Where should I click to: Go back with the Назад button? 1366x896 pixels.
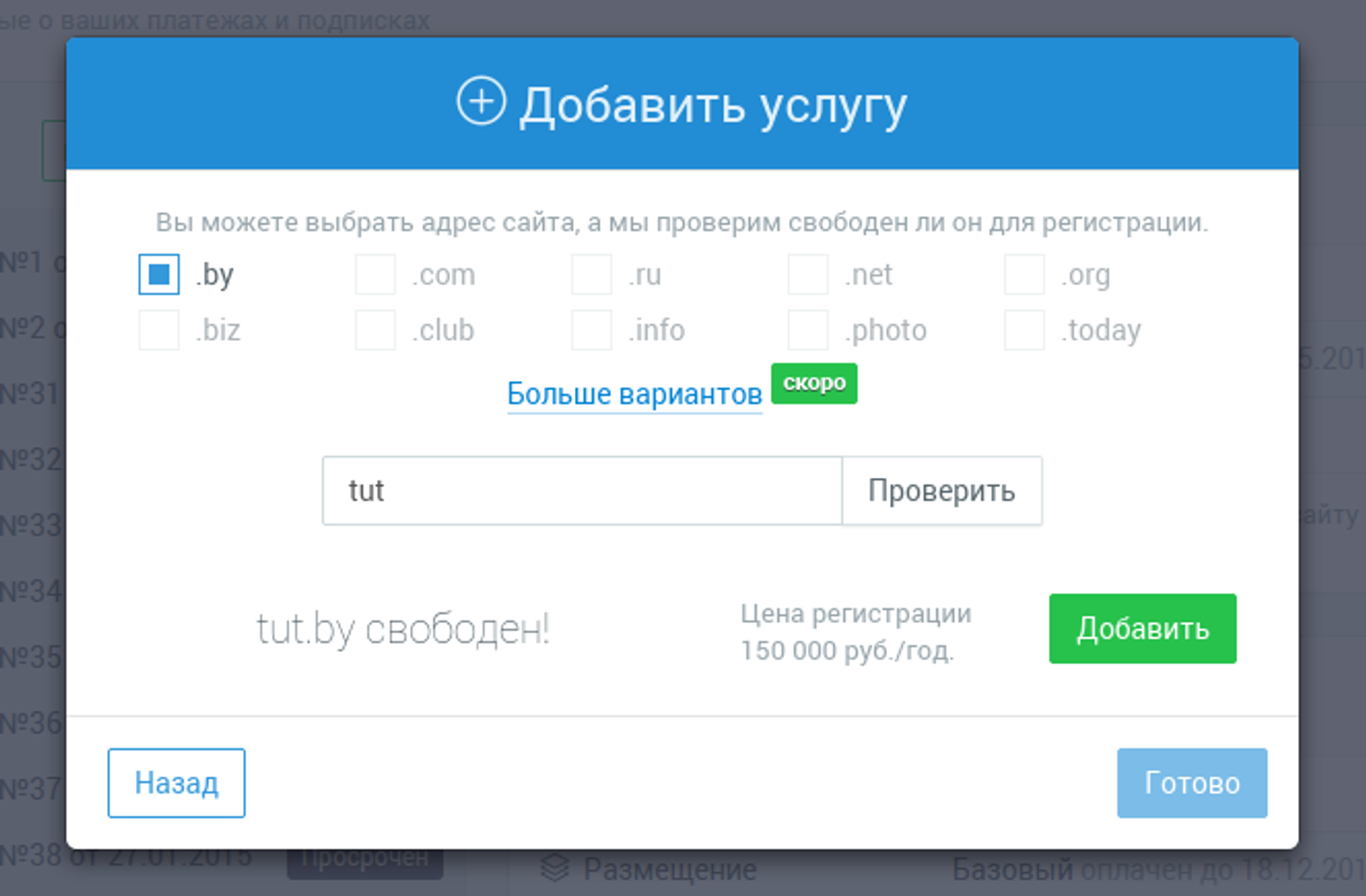tap(176, 783)
